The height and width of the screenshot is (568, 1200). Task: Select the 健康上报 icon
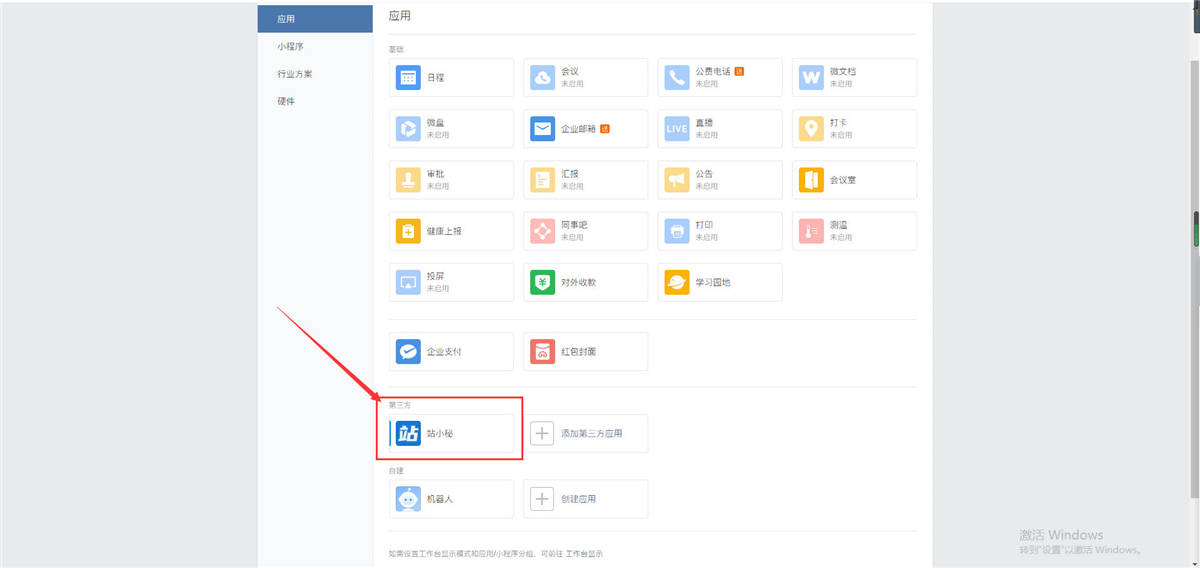[408, 231]
